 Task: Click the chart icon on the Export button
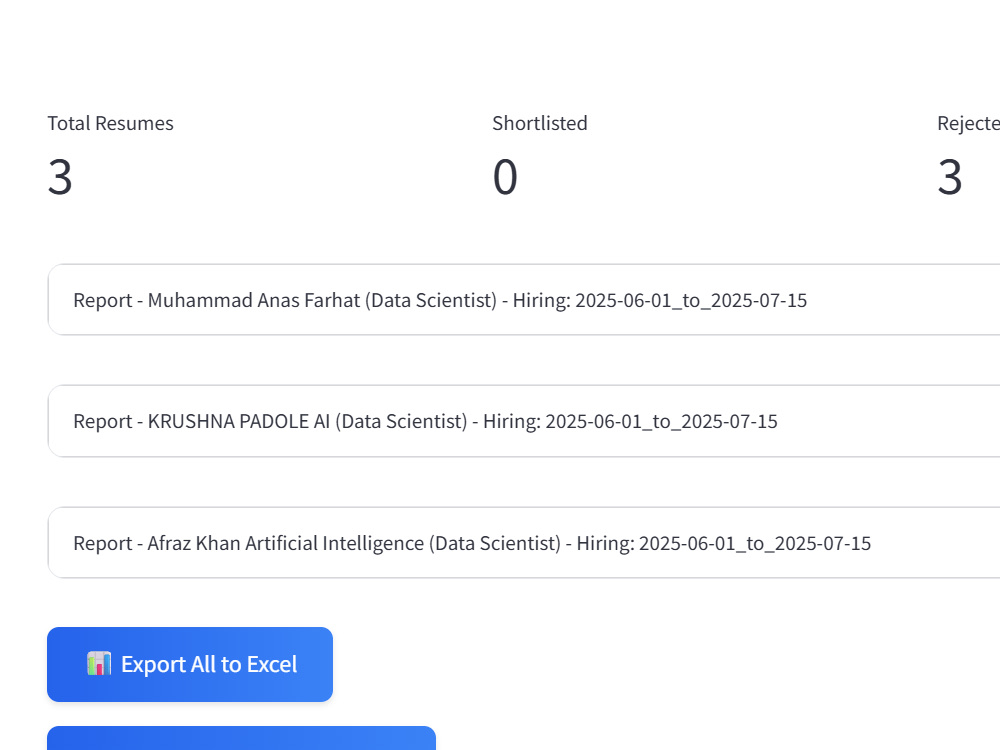point(99,664)
